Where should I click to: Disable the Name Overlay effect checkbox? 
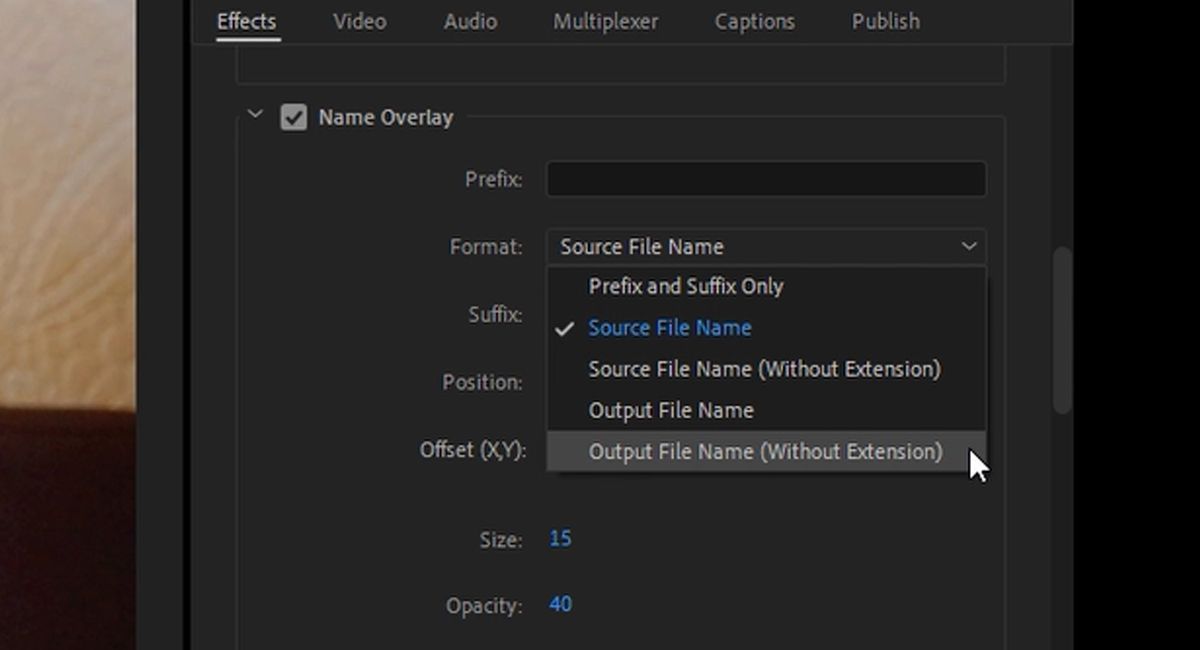292,117
